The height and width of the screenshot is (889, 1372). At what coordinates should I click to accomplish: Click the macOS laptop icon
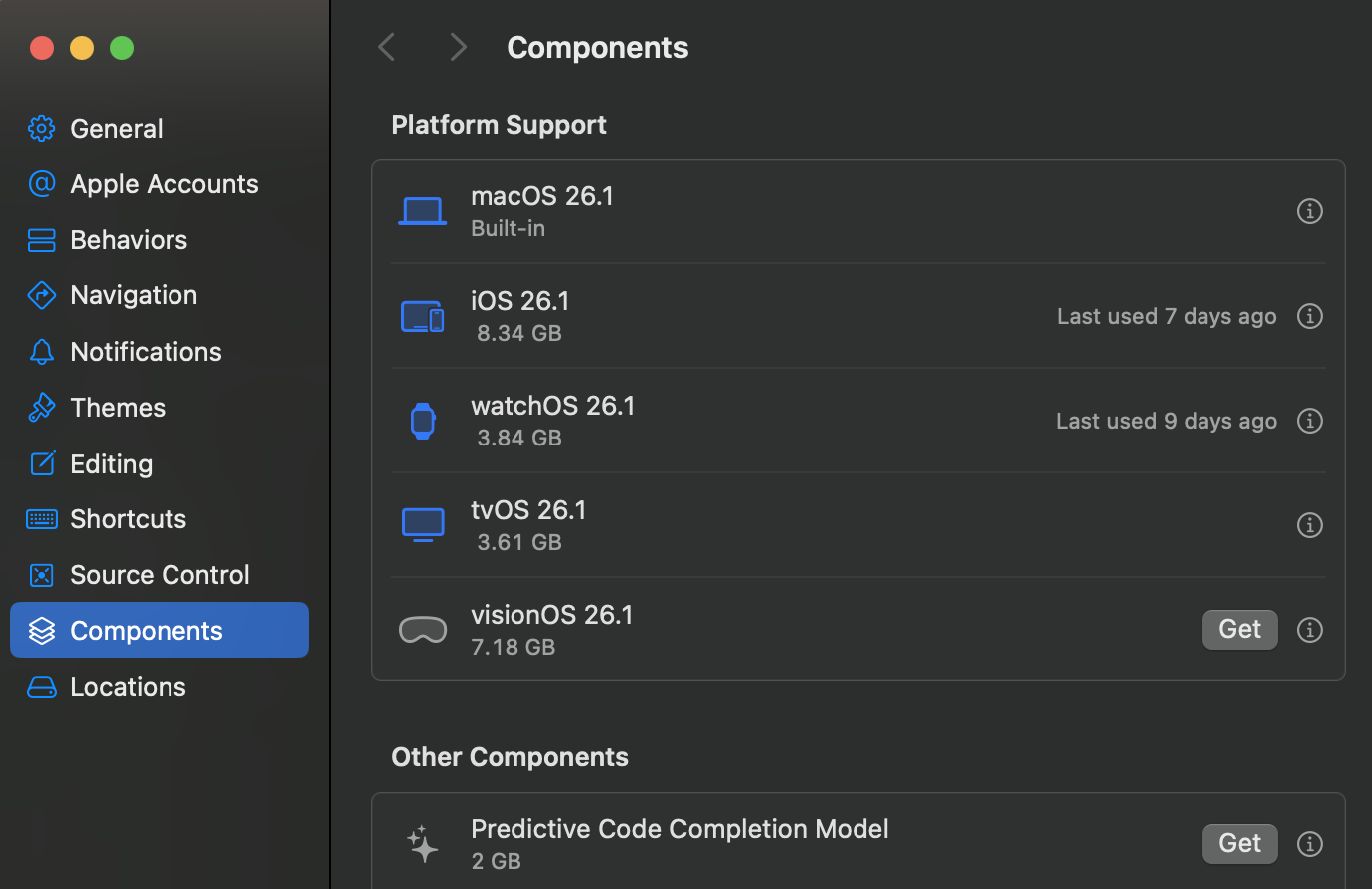(423, 210)
